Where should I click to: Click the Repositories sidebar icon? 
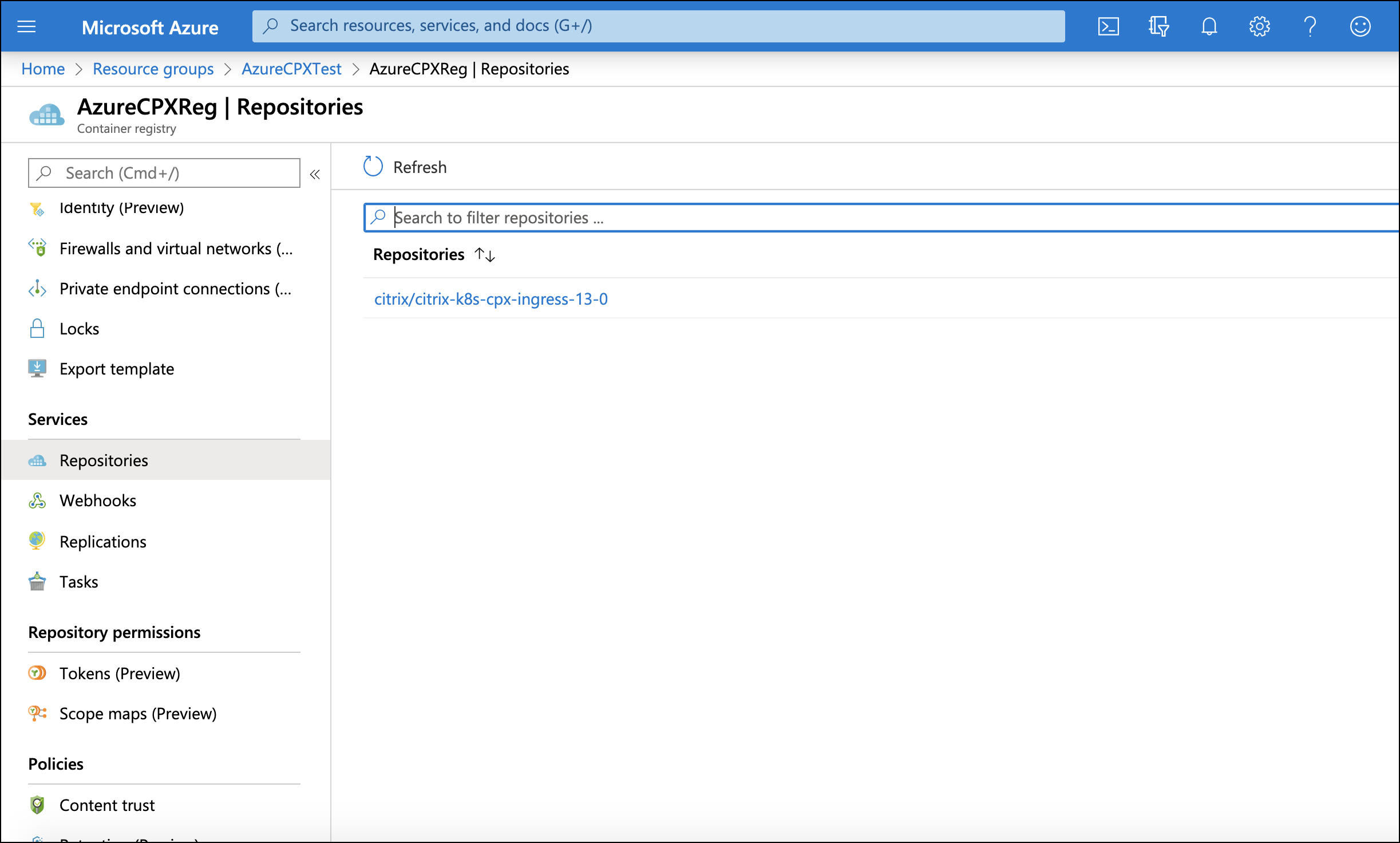[x=37, y=460]
